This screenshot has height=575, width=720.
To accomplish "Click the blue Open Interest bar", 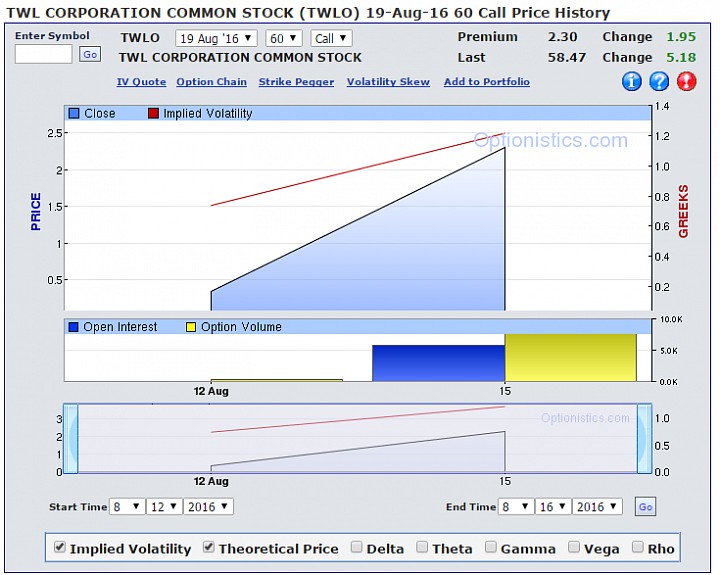I will coord(439,363).
